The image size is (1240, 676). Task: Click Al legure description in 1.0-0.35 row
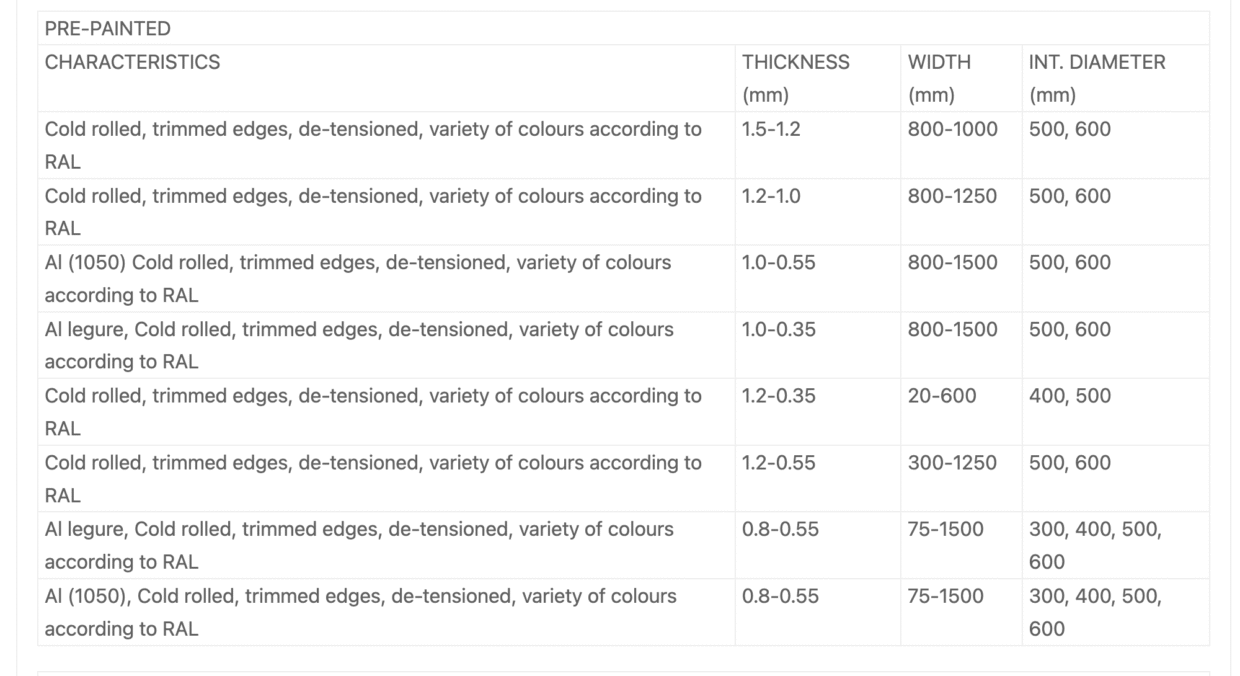click(358, 345)
